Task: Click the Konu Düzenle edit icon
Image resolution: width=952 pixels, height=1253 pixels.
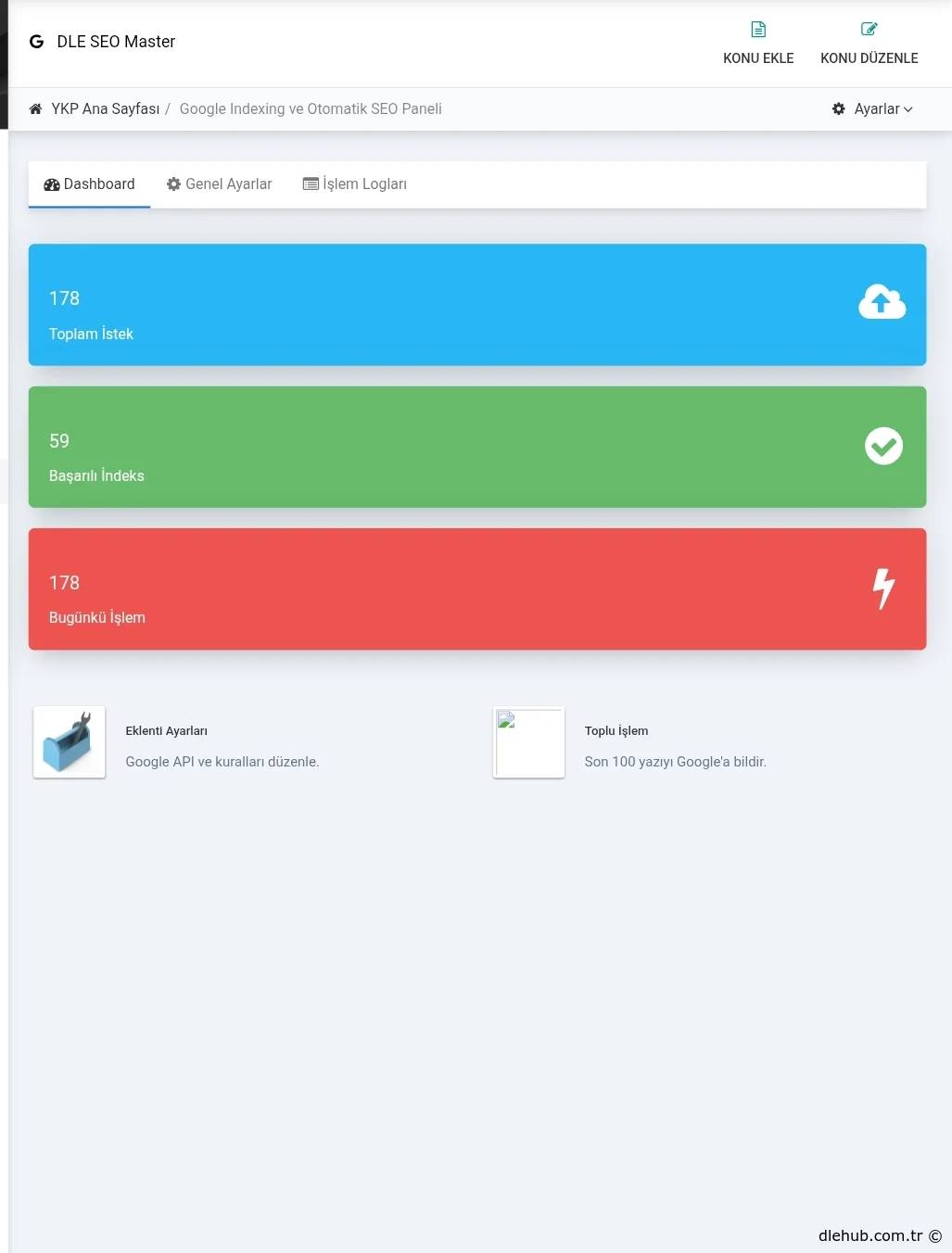Action: (869, 30)
